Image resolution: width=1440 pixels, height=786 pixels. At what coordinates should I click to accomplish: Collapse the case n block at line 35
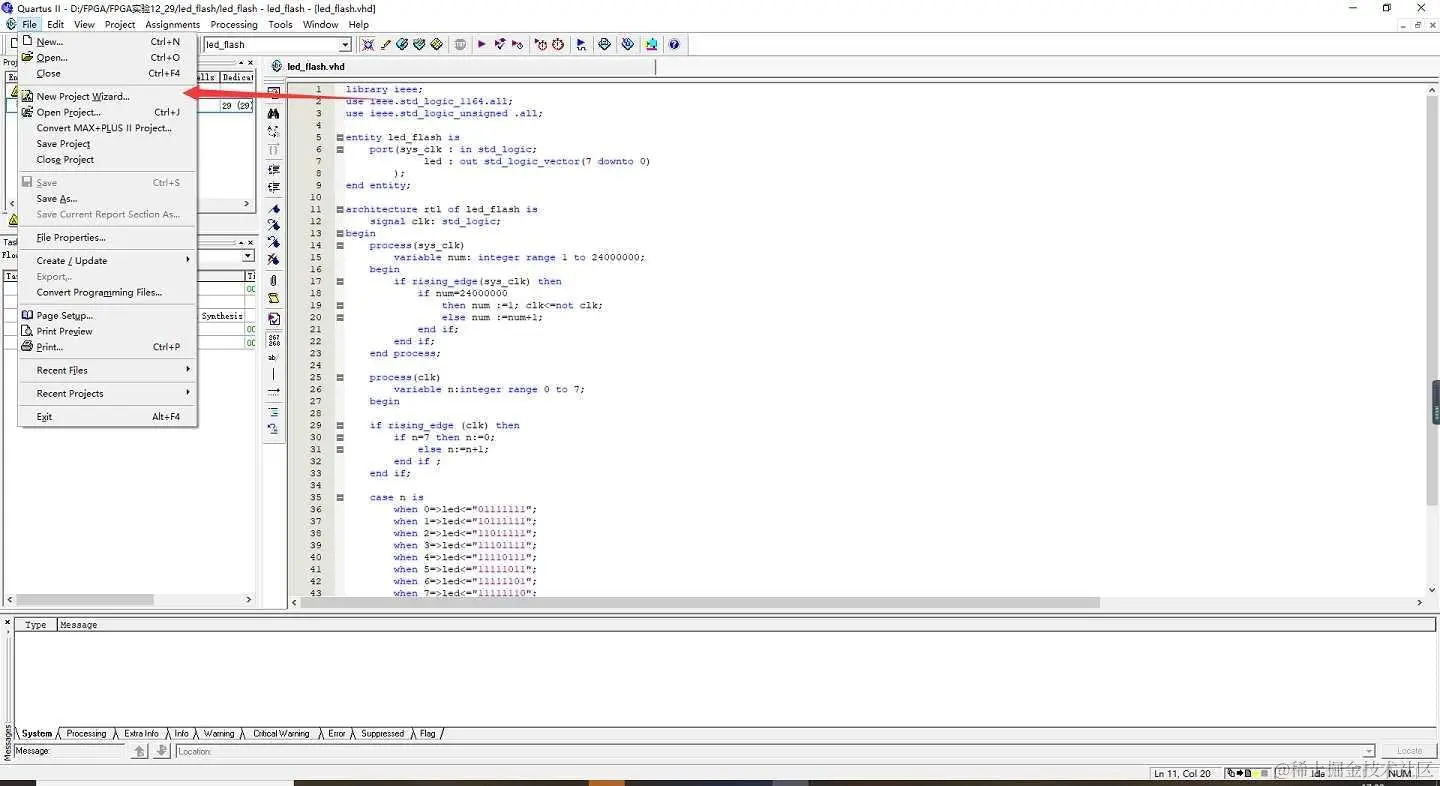pyautogui.click(x=340, y=497)
